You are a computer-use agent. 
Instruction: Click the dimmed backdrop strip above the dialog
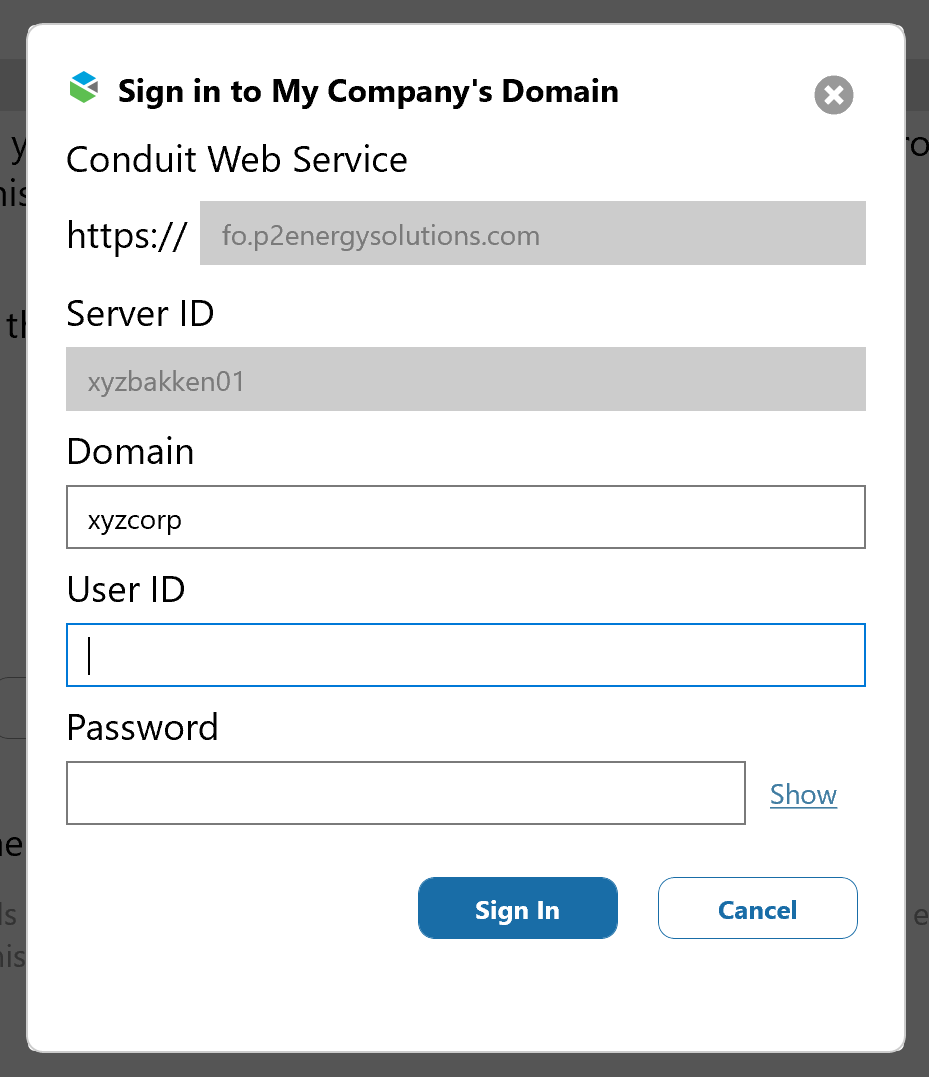464,11
